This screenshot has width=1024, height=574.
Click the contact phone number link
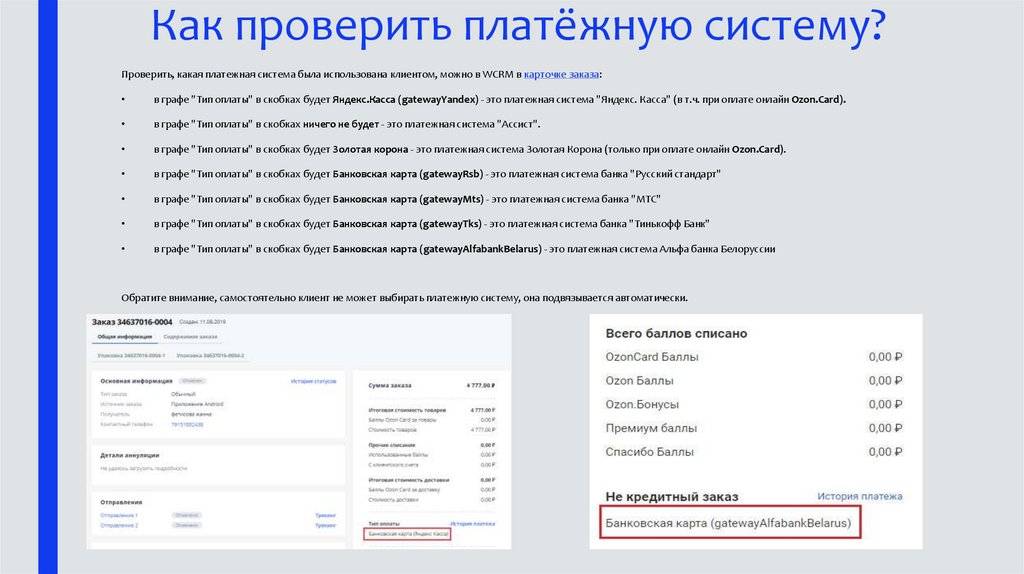click(x=187, y=424)
